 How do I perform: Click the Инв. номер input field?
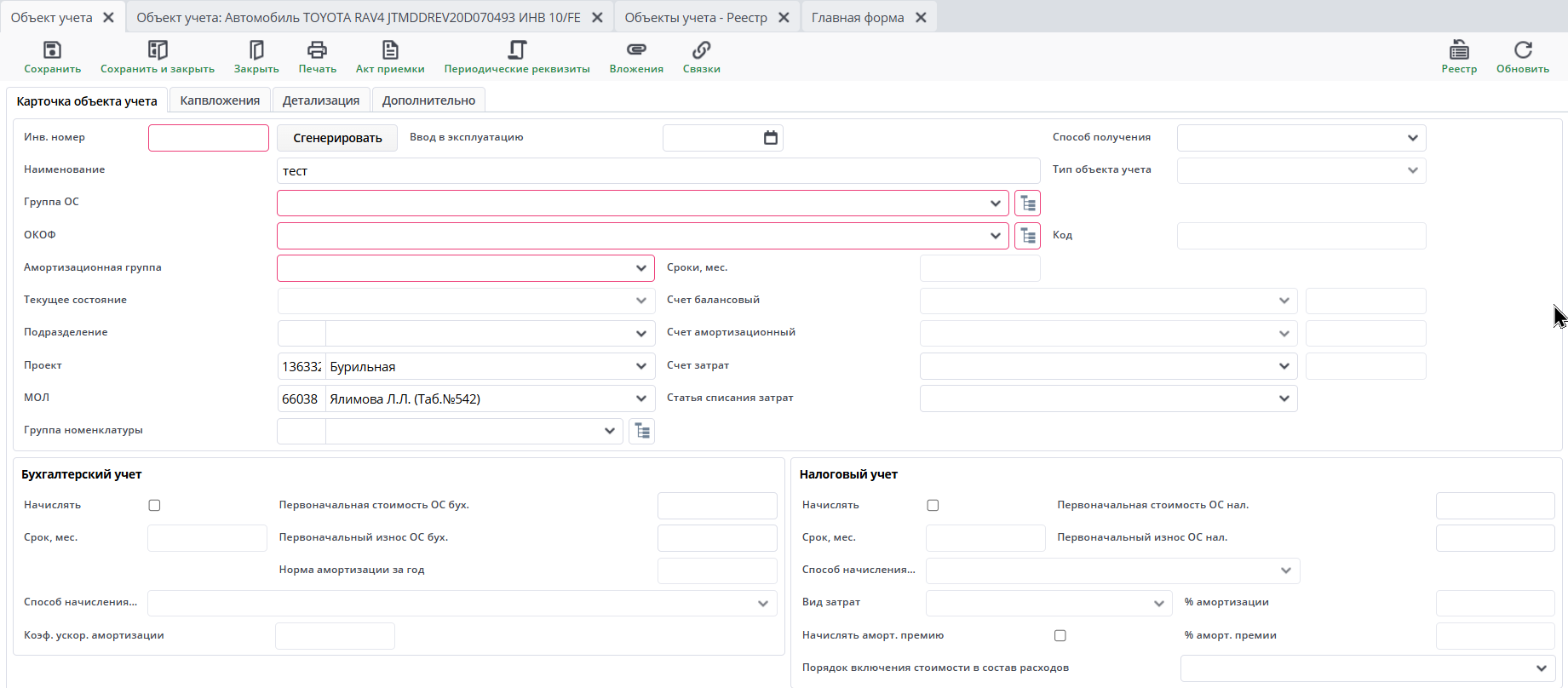click(209, 138)
